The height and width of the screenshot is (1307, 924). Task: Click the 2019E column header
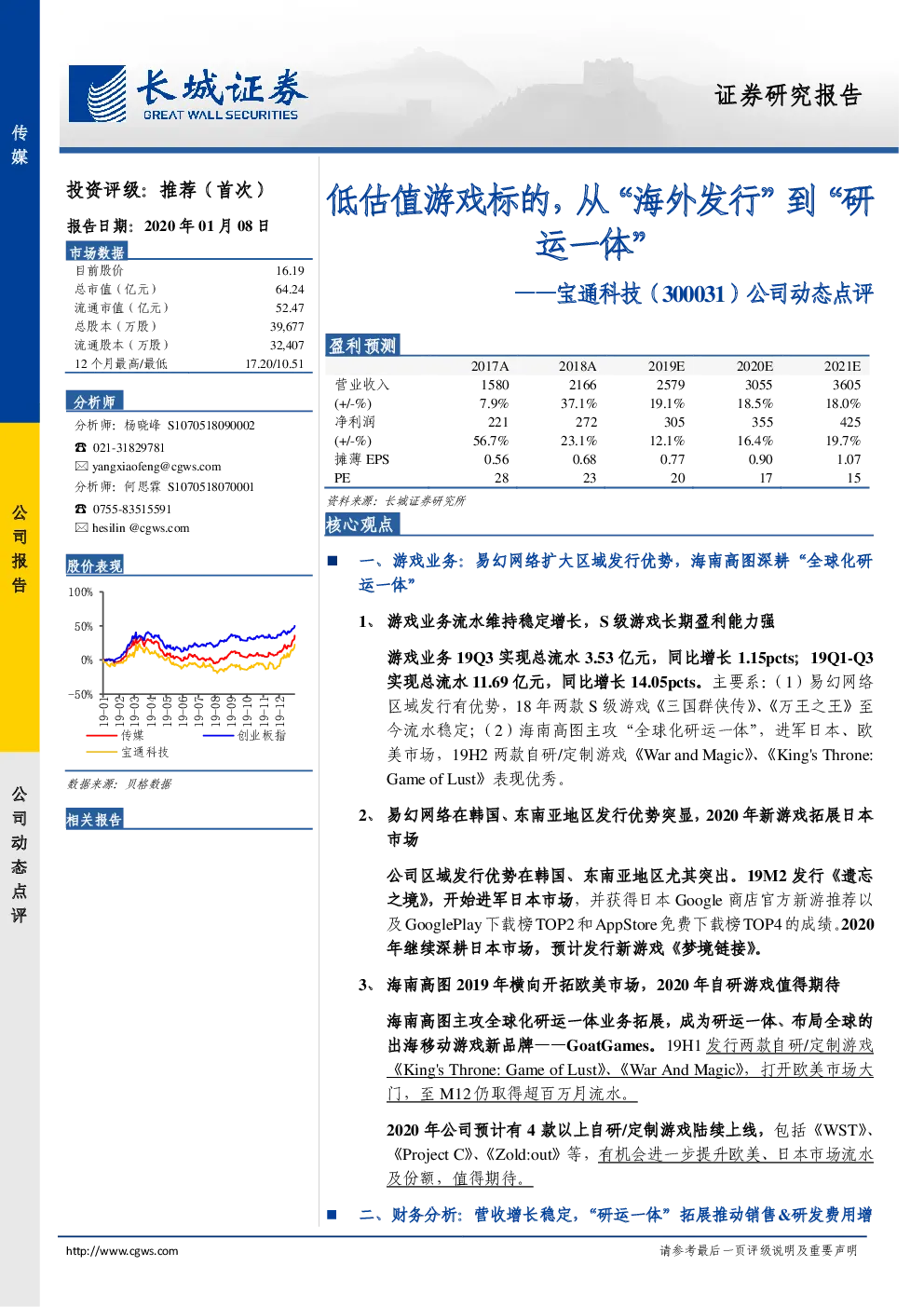tap(666, 367)
